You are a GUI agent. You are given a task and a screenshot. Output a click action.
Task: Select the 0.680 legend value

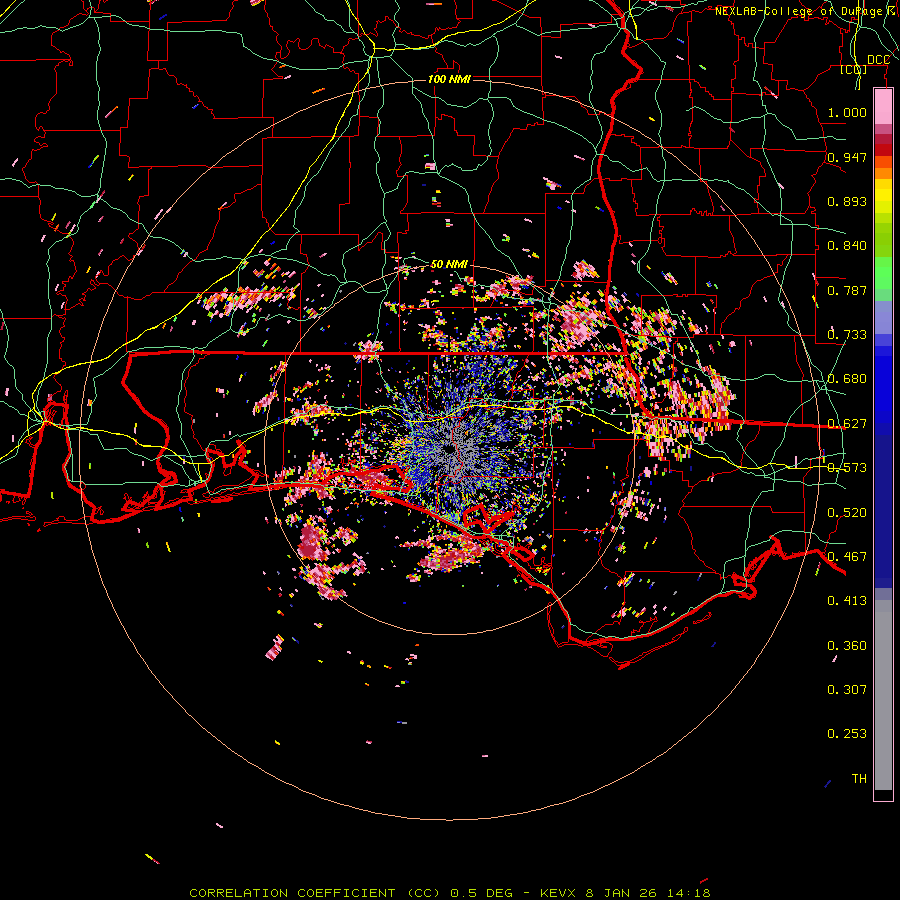click(847, 379)
